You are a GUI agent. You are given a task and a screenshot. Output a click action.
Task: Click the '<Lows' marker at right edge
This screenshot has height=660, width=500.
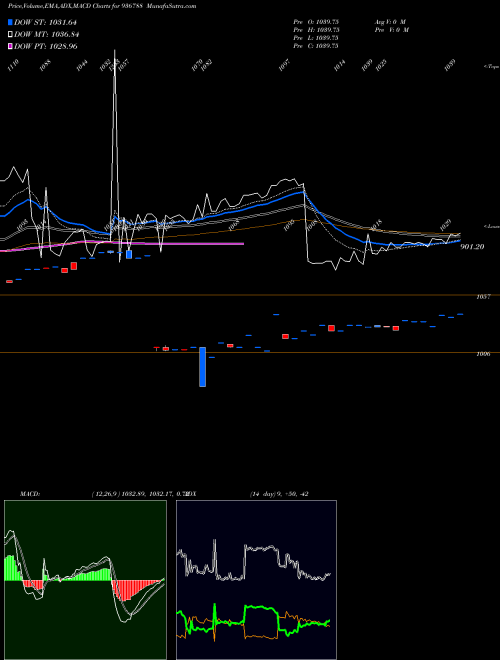coord(491,226)
